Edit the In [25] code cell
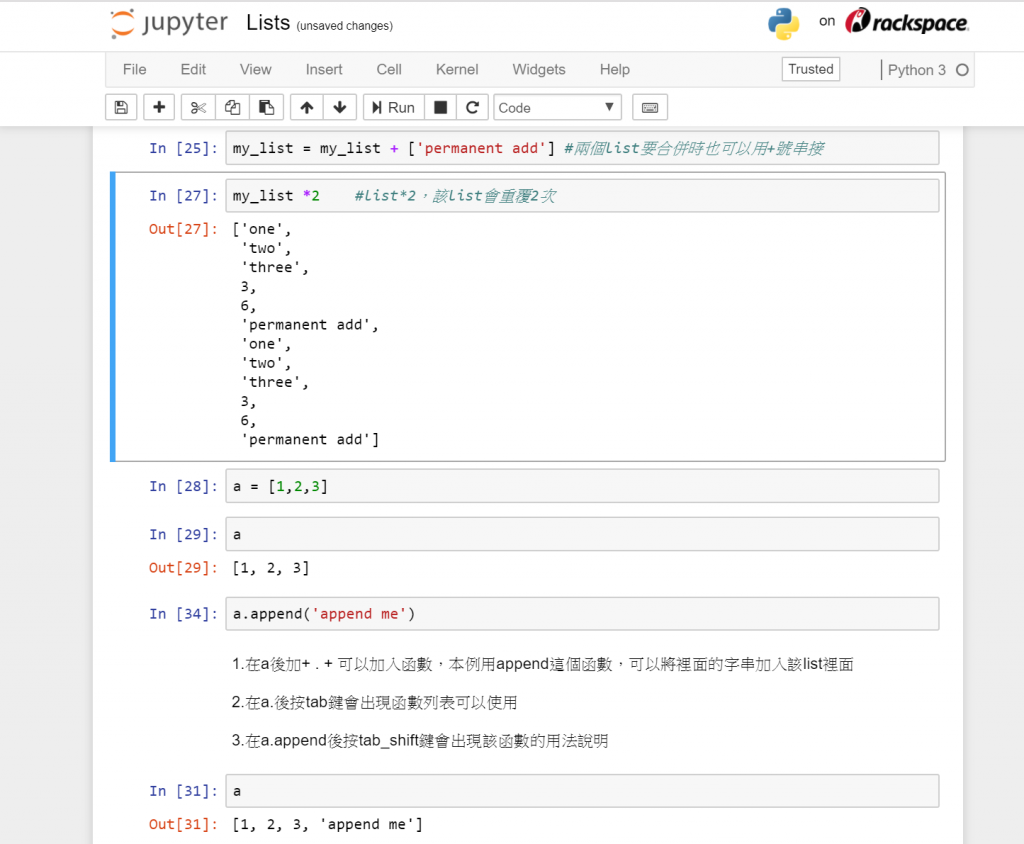Screen dimensions: 1024x844 coord(582,148)
